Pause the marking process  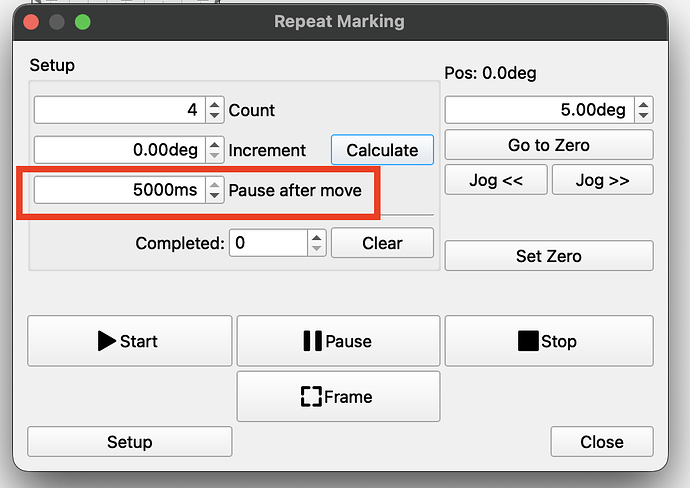pos(338,341)
